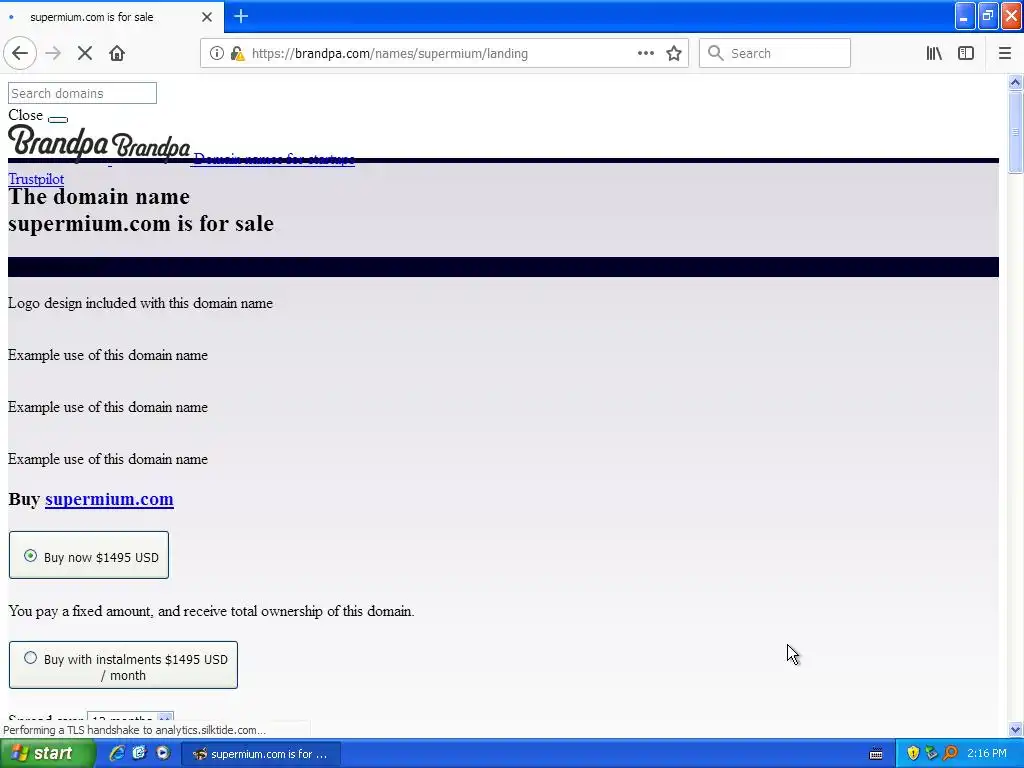Click the on-screen keyboard tray icon
Viewport: 1024px width, 768px height.
pyautogui.click(x=876, y=754)
